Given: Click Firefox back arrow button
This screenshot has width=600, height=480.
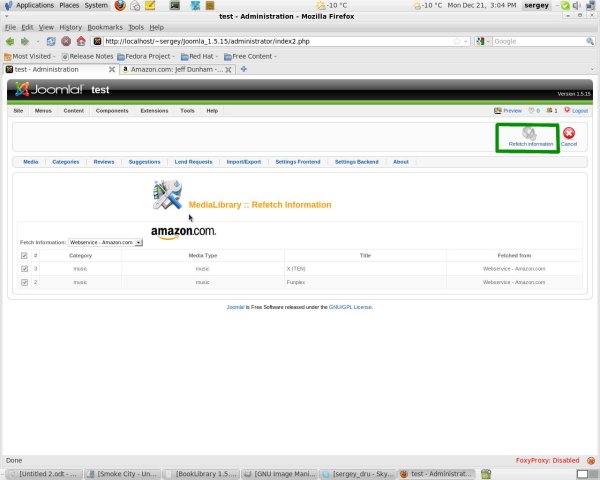Looking at the screenshot, I should (10, 41).
